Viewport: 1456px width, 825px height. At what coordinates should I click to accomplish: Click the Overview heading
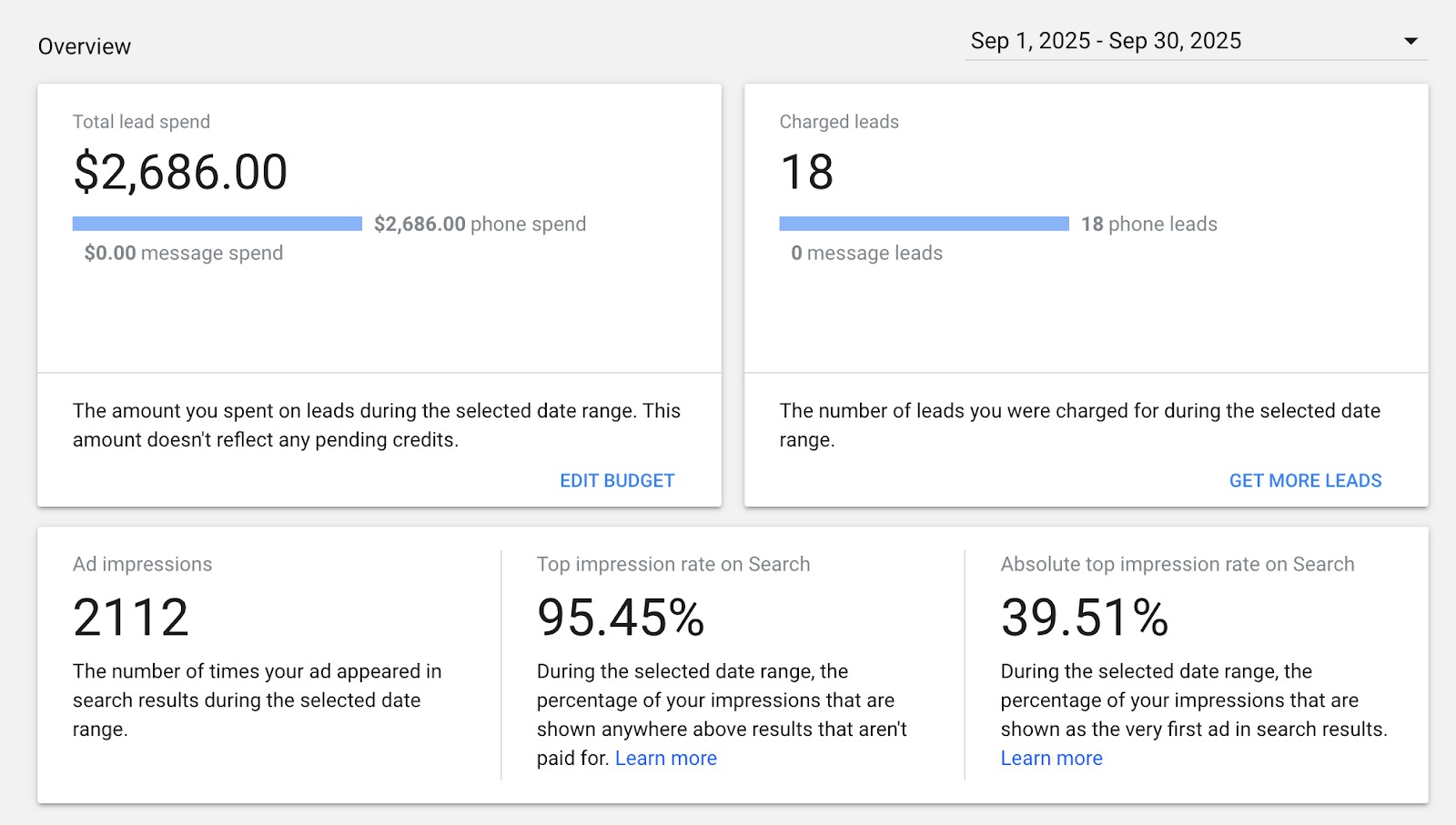click(x=85, y=46)
